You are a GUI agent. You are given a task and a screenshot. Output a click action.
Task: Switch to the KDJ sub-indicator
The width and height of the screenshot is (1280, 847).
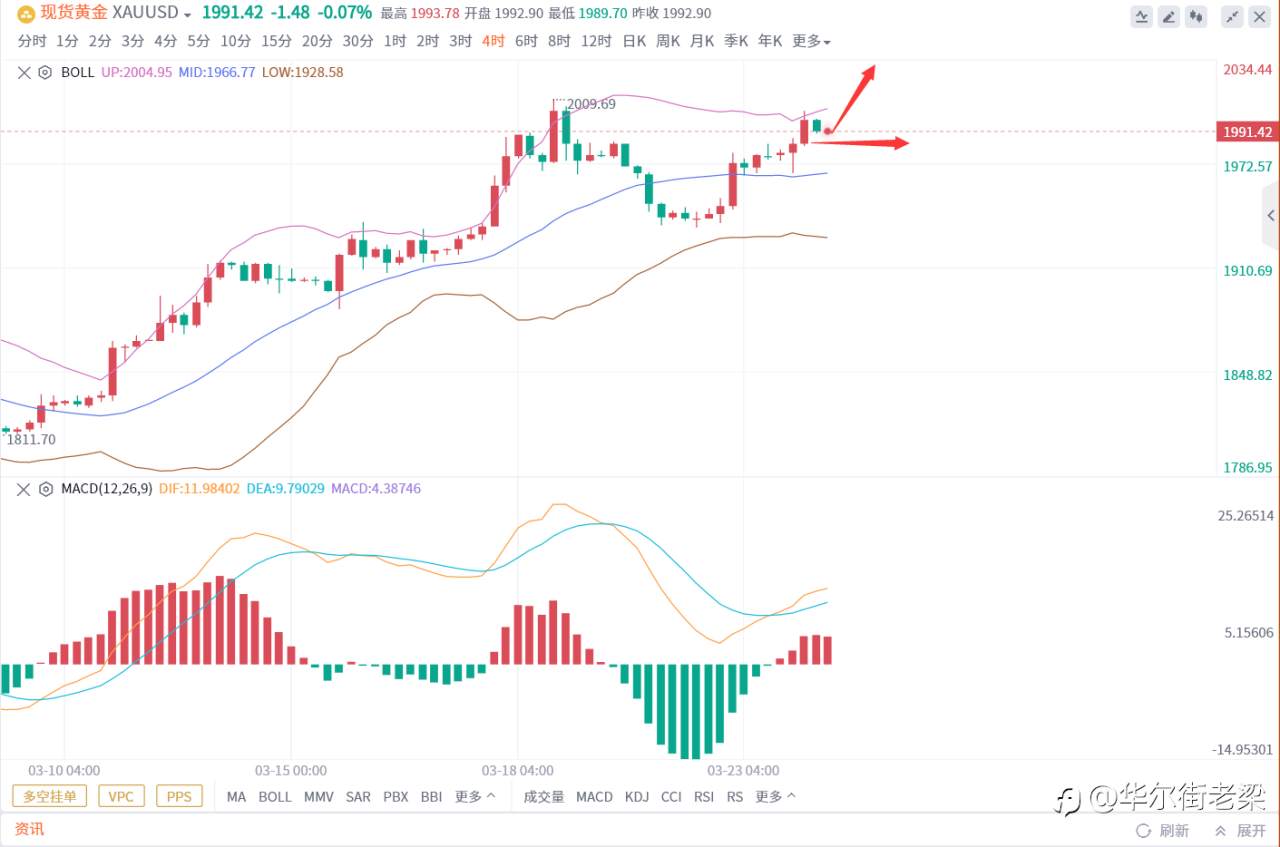tap(636, 797)
